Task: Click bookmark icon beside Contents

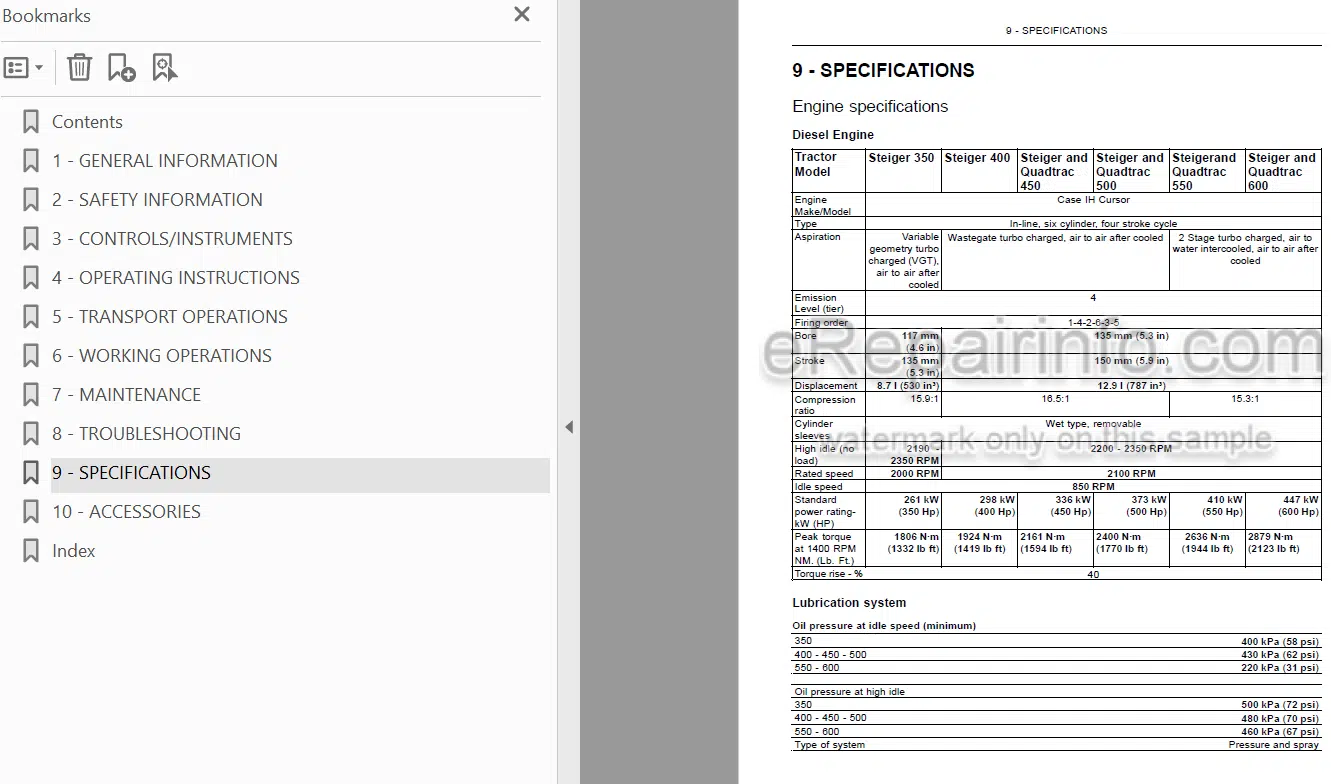Action: pos(31,122)
